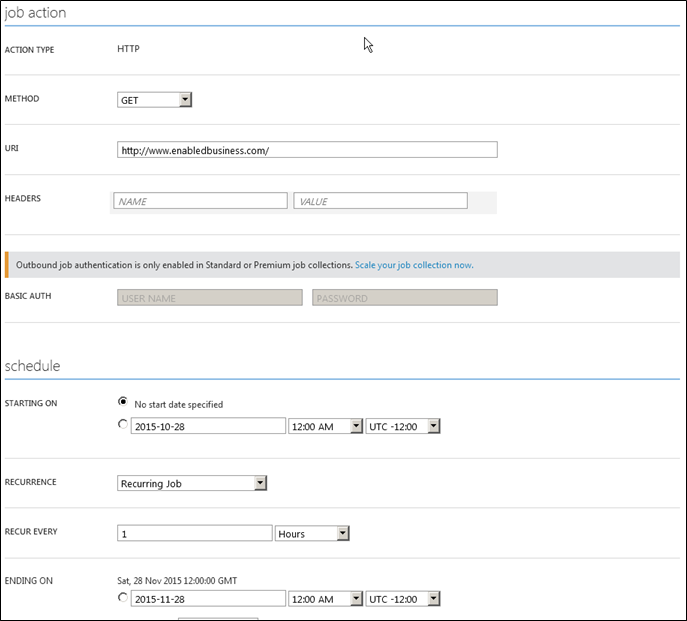This screenshot has height=621, width=687.
Task: Click the Recurring Job dropdown arrow
Action: coord(260,483)
